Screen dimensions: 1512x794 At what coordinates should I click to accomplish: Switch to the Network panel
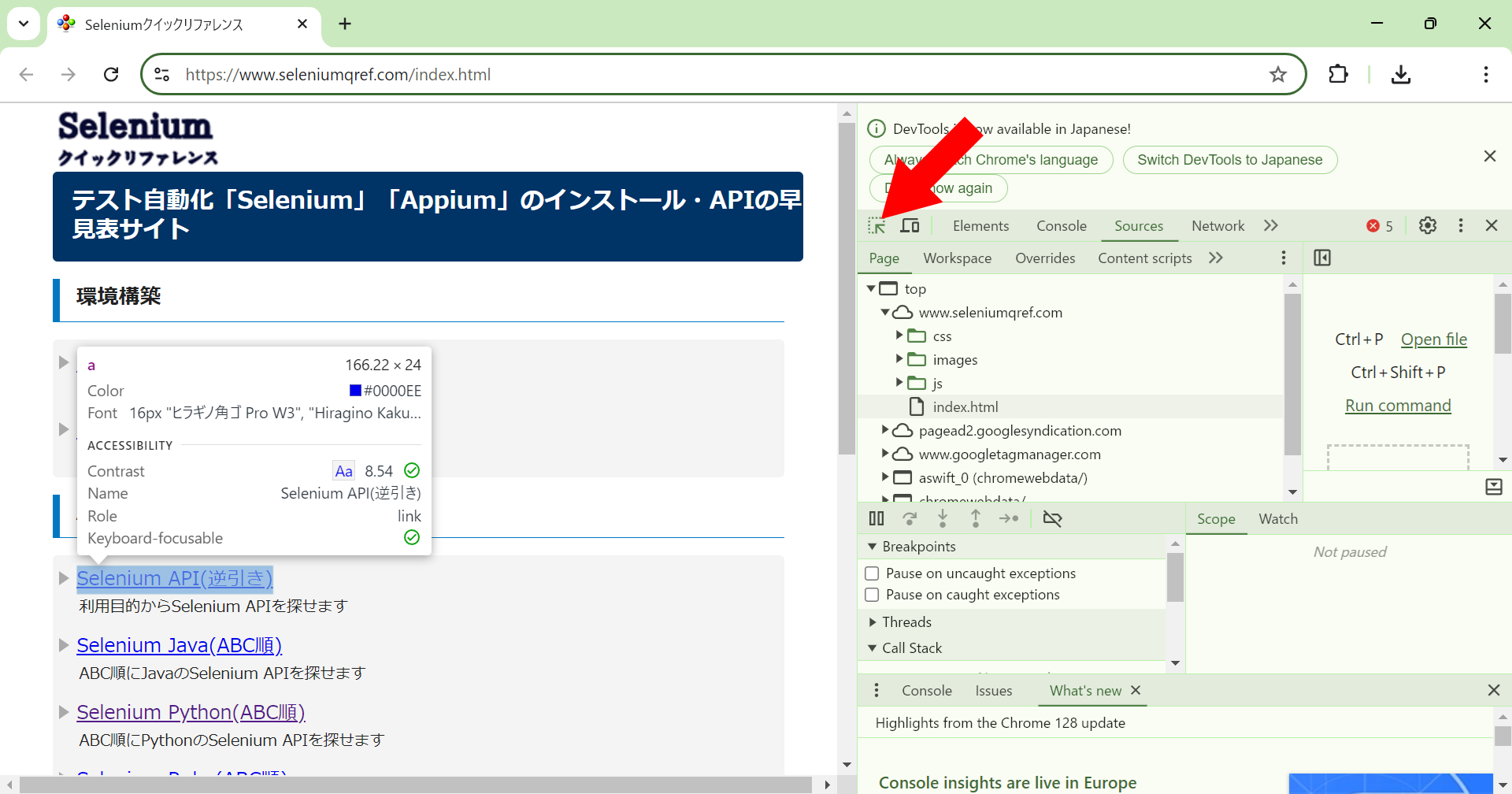1217,226
